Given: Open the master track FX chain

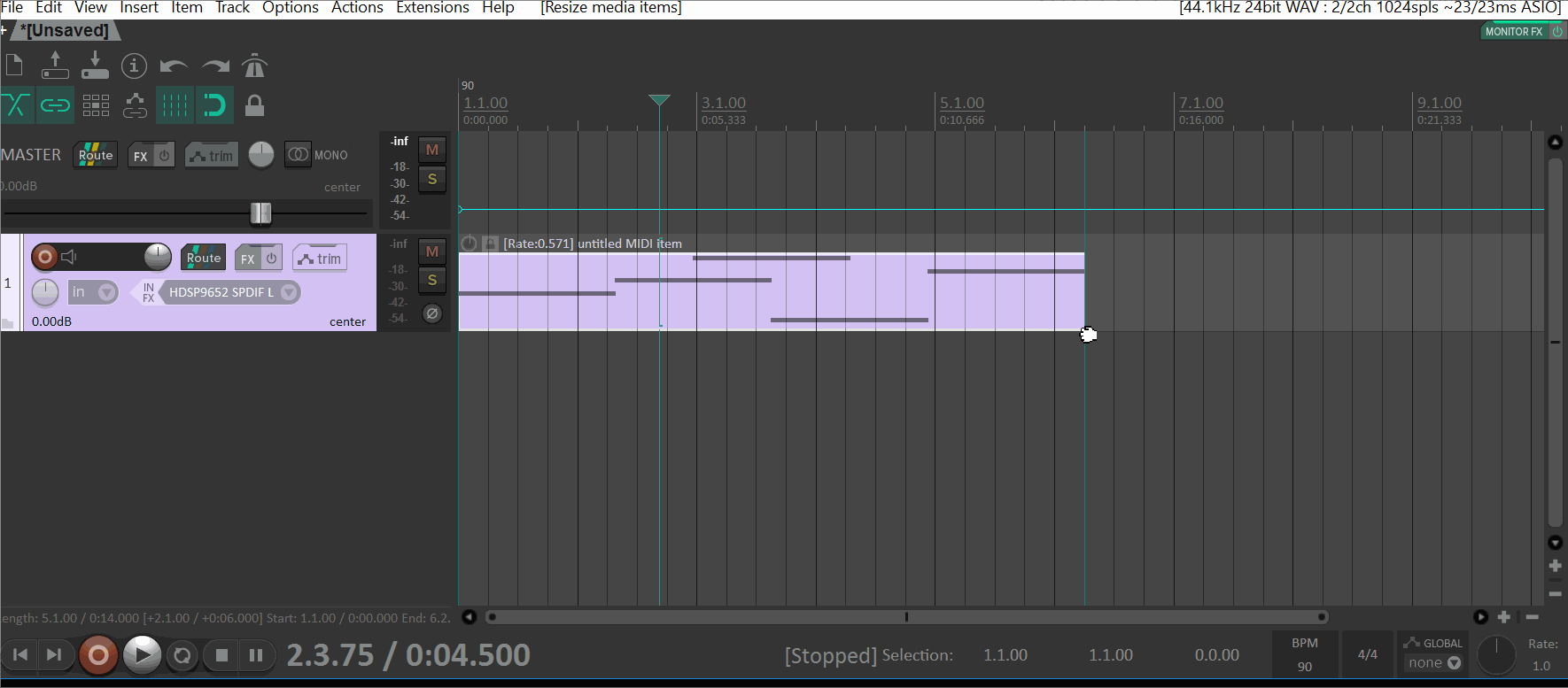Looking at the screenshot, I should coord(141,156).
